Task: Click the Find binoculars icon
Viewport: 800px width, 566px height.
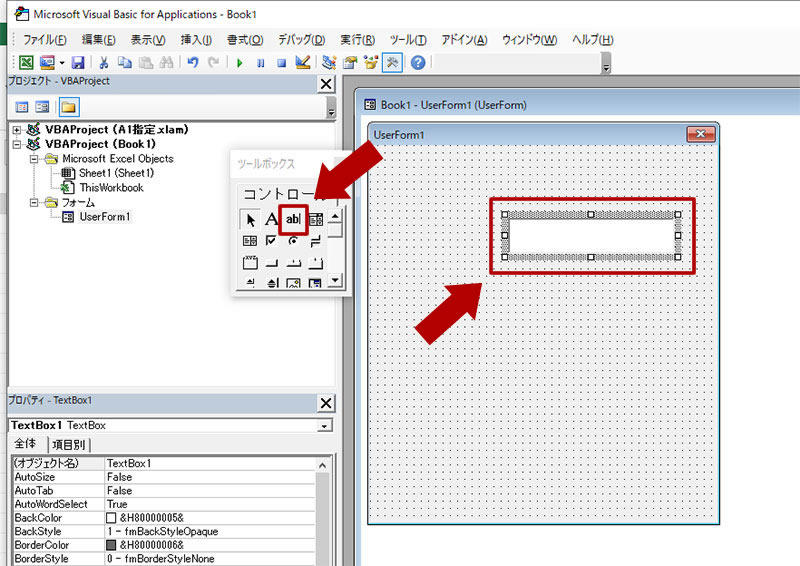Action: pyautogui.click(x=166, y=63)
